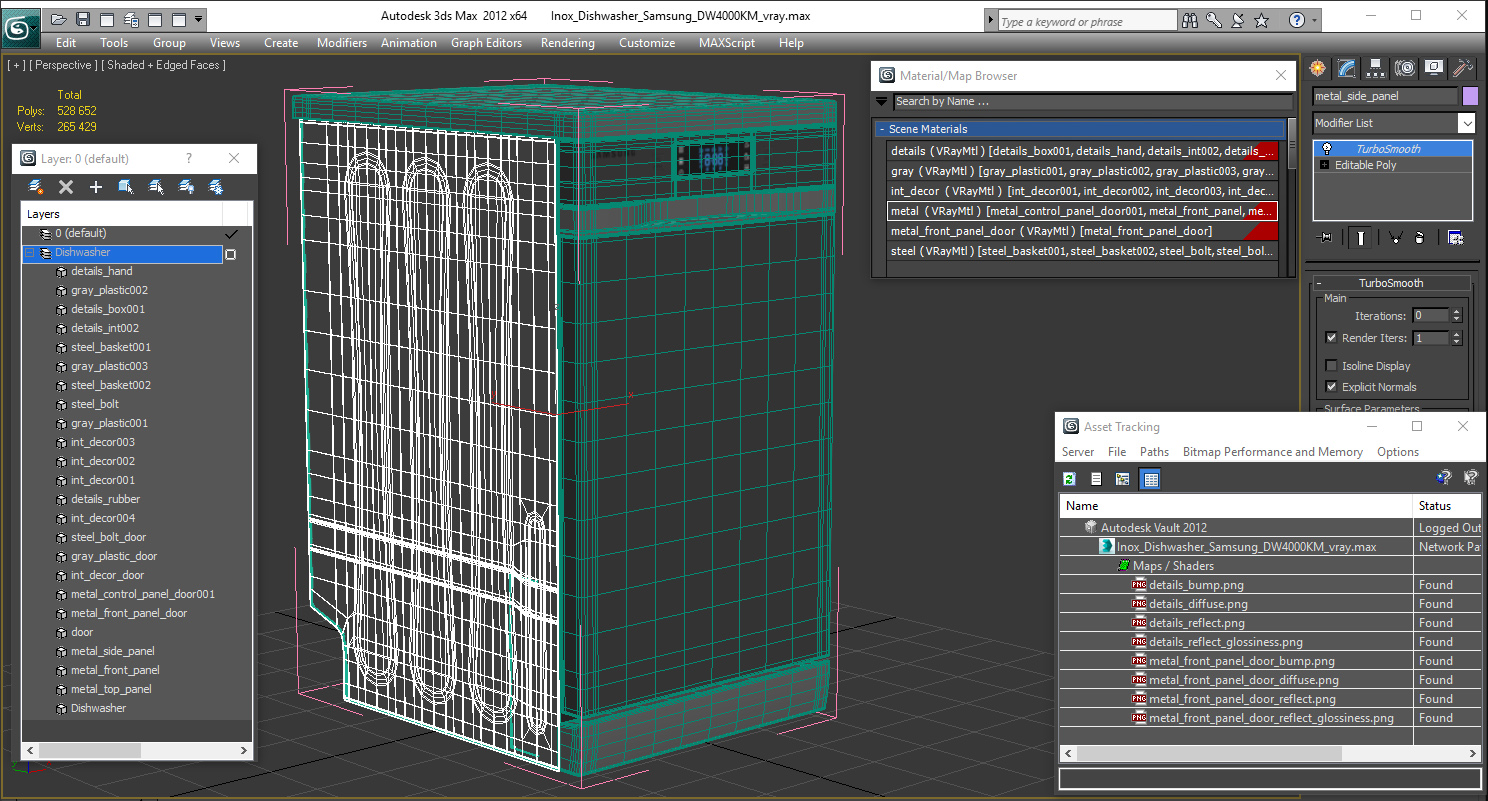Click the key-shaped Subscription Center icon

click(1214, 20)
